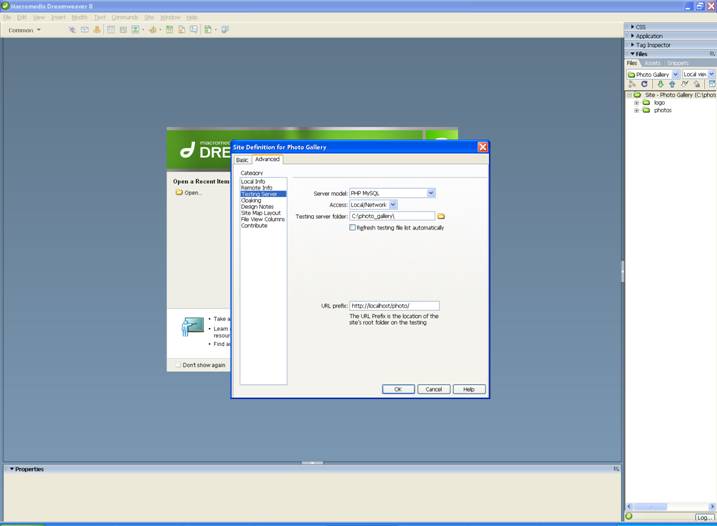Click the blue Put files arrow
This screenshot has height=526, width=717.
[672, 84]
